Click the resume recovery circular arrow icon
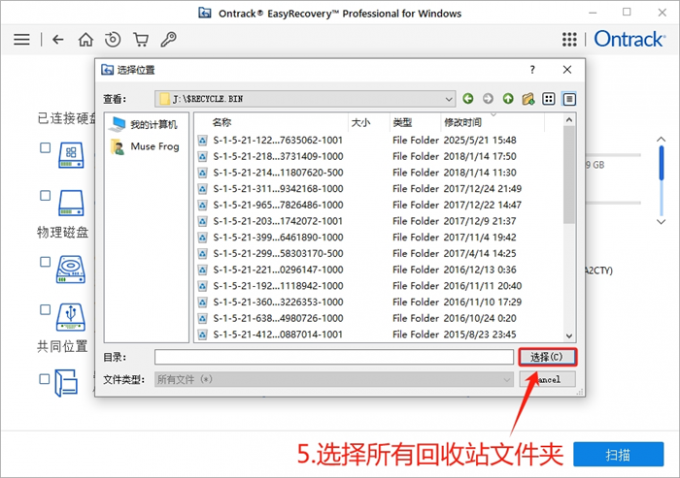 113,39
